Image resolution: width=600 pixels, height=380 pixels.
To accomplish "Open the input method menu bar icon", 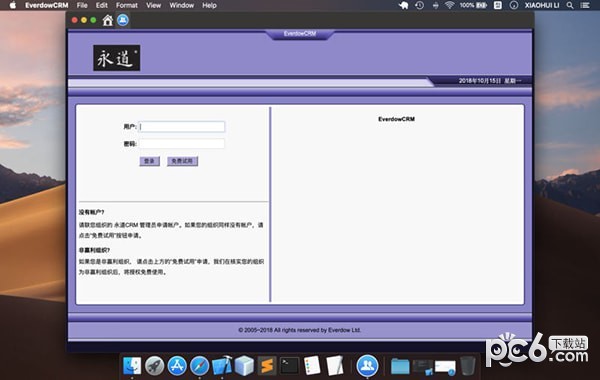I will [497, 5].
